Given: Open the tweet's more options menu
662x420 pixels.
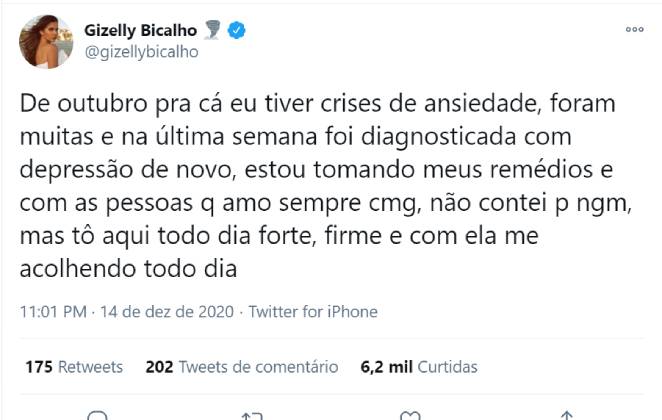Looking at the screenshot, I should [634, 30].
